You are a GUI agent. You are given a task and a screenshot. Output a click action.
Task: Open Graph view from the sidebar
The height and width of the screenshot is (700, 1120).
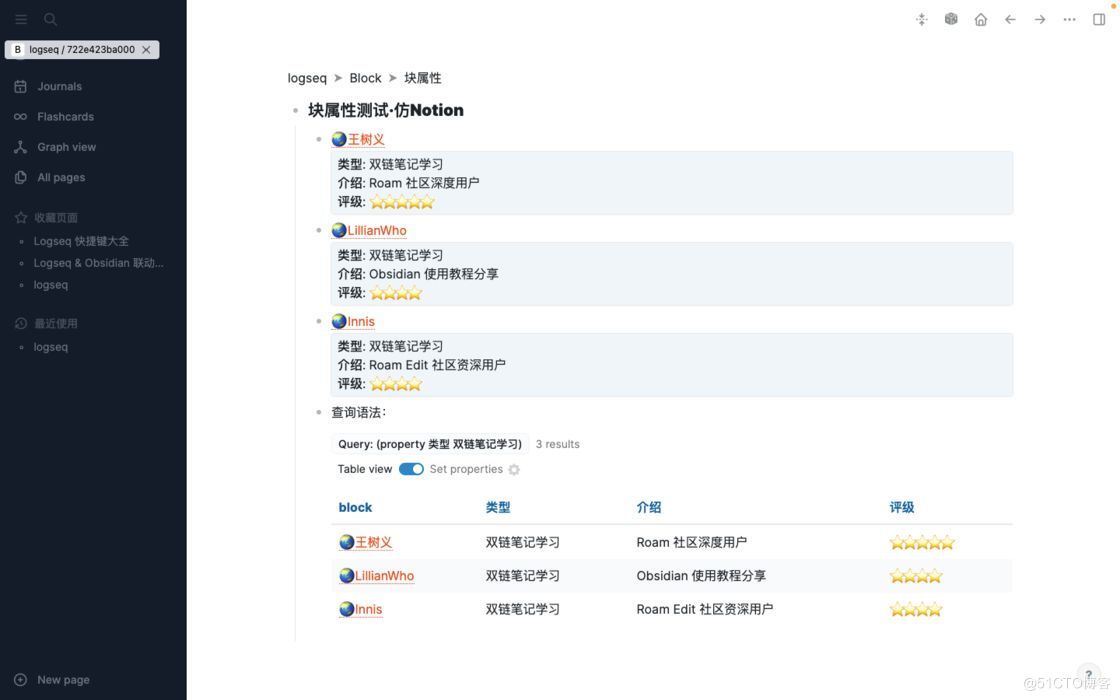point(66,147)
